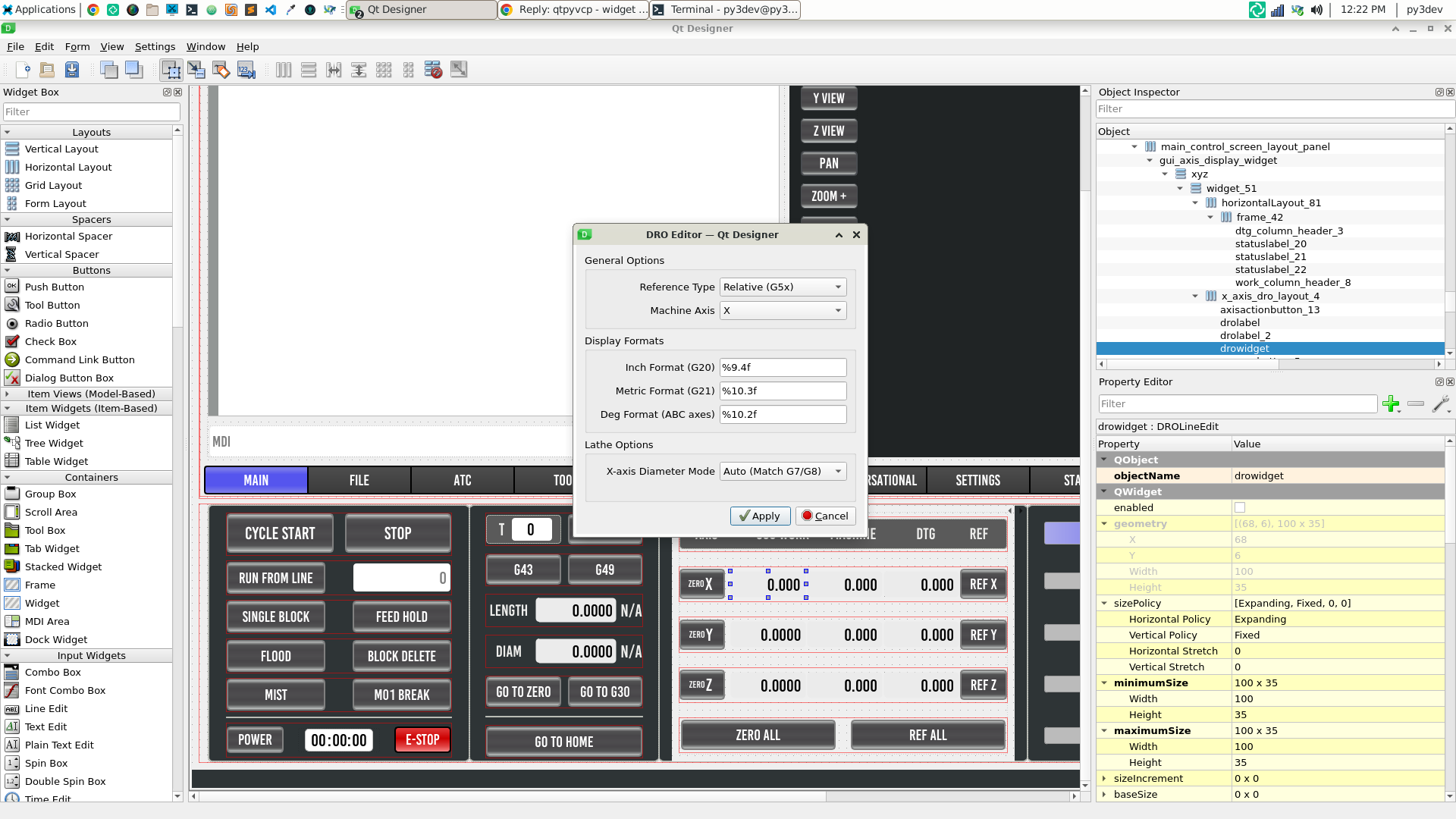Open Chrome from the top panel launcher

93,10
